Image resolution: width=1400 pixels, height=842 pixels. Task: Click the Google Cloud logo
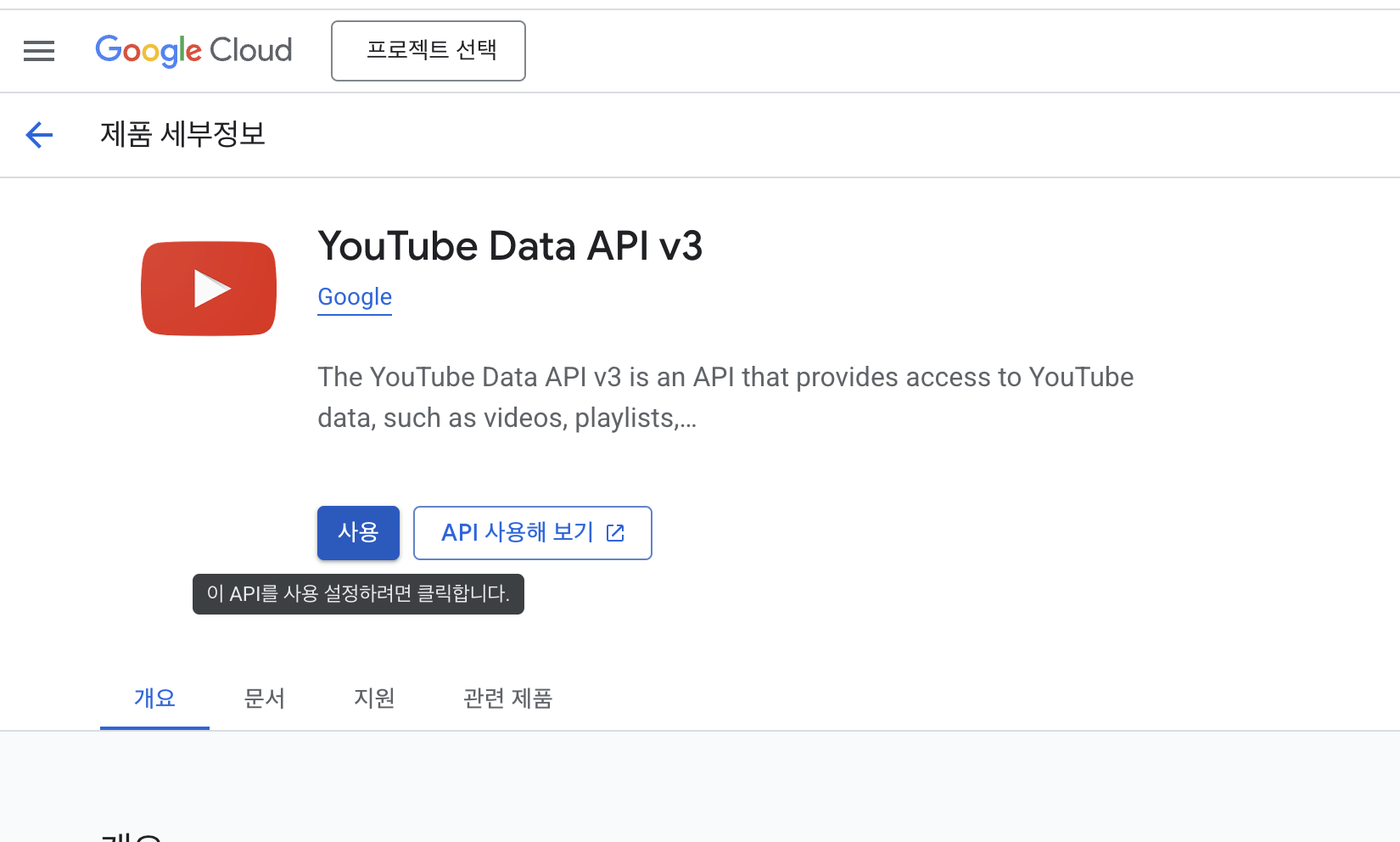[x=193, y=51]
